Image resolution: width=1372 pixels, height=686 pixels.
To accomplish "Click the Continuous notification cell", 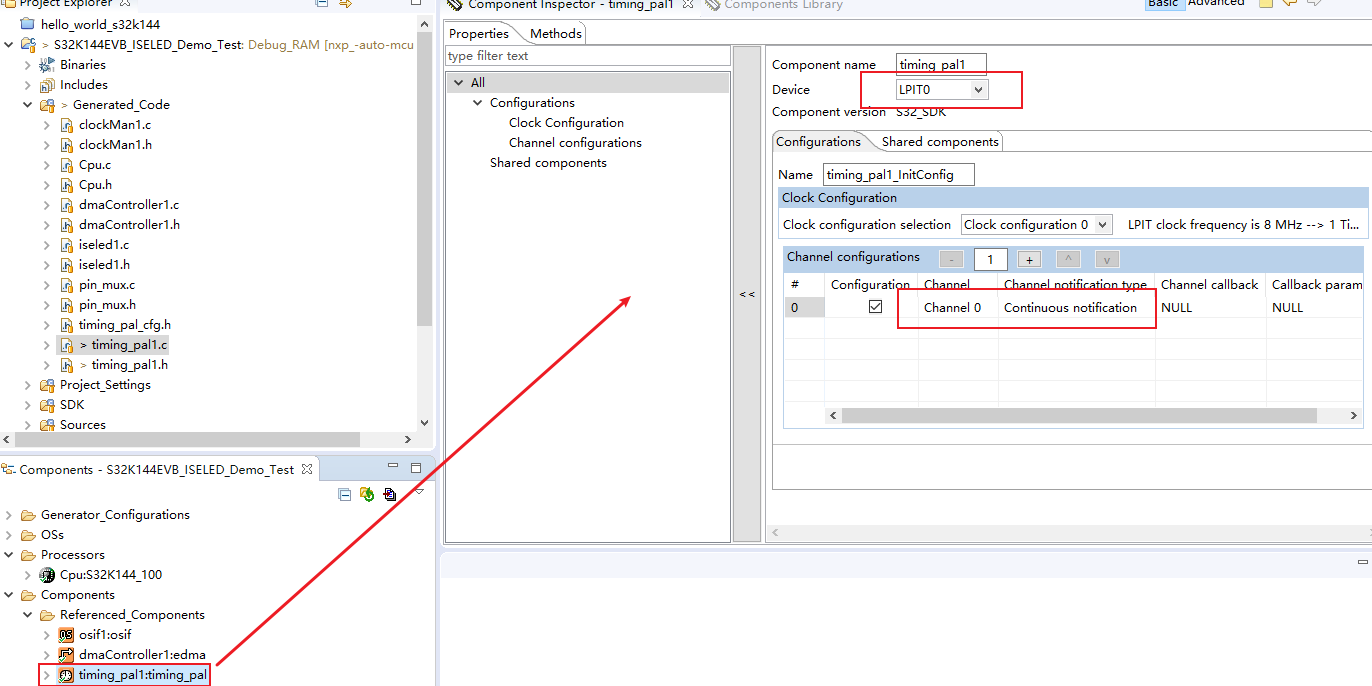I will point(1077,308).
